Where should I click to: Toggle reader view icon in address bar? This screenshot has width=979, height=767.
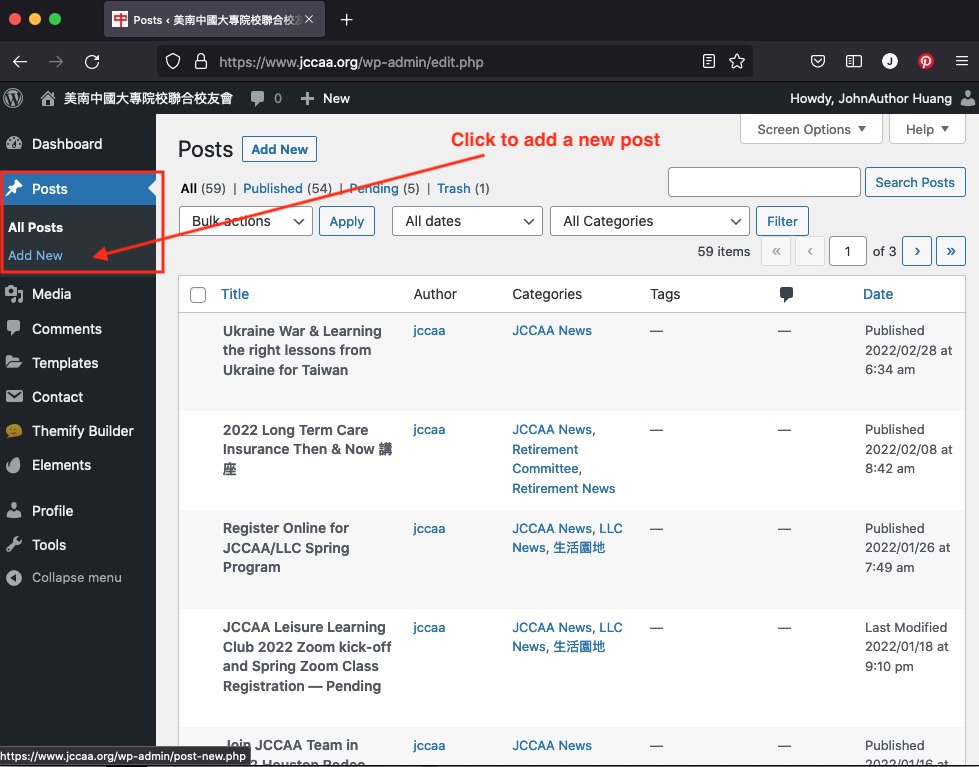pyautogui.click(x=709, y=61)
